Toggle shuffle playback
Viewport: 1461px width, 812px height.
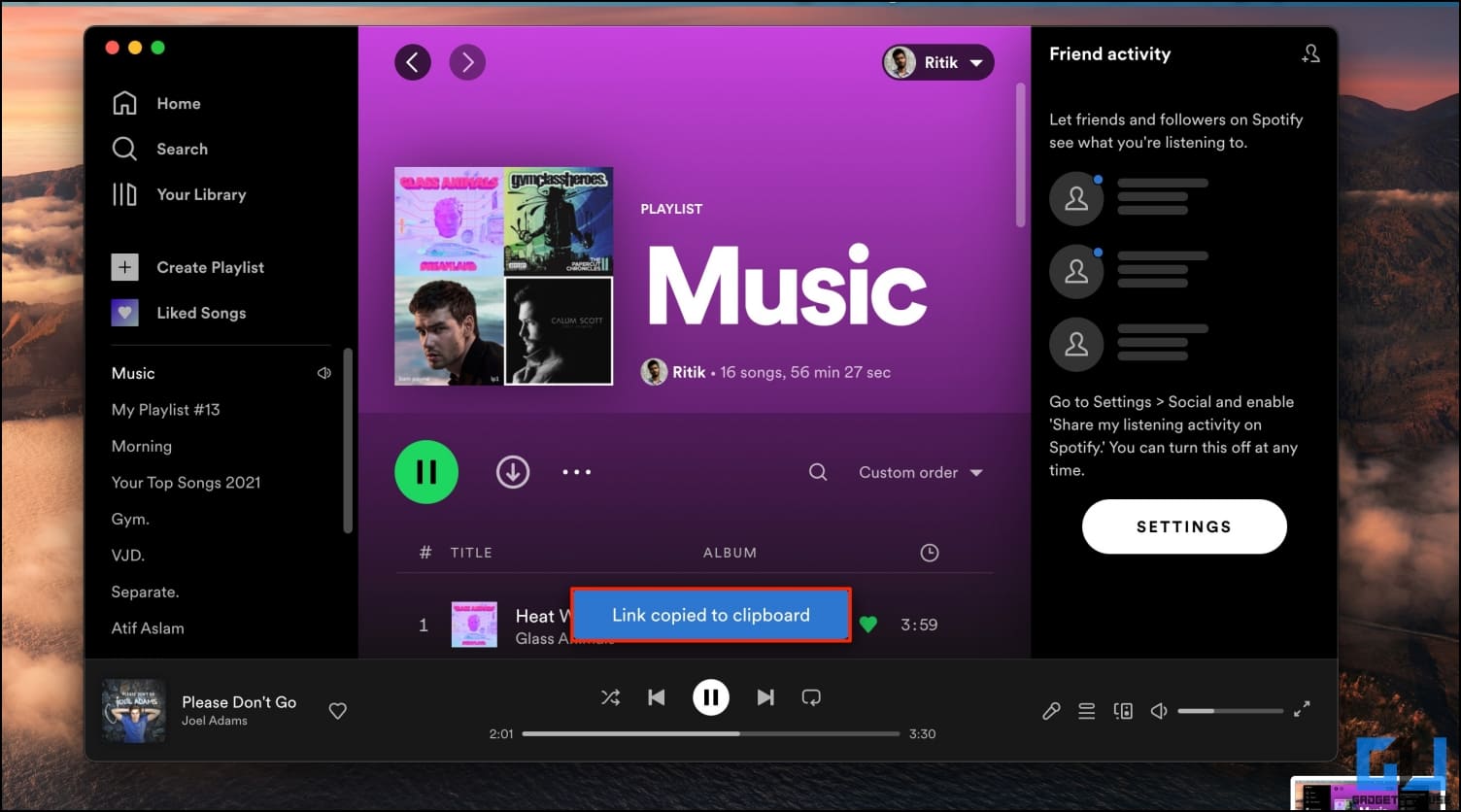click(610, 697)
